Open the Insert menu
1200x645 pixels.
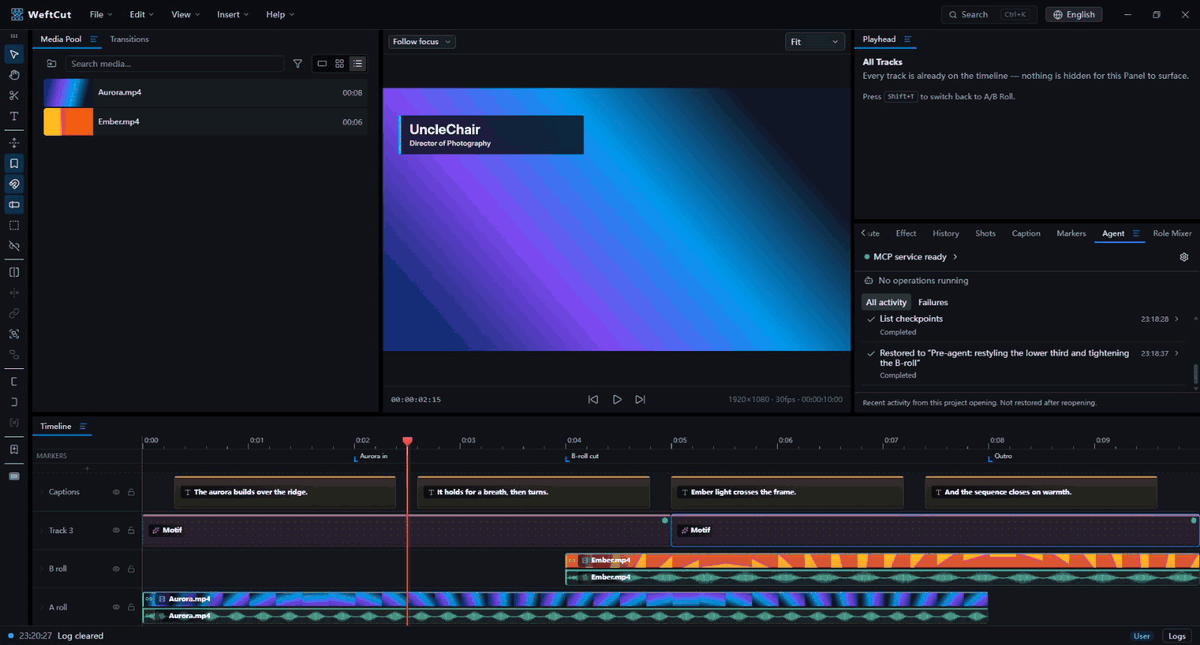(x=233, y=14)
